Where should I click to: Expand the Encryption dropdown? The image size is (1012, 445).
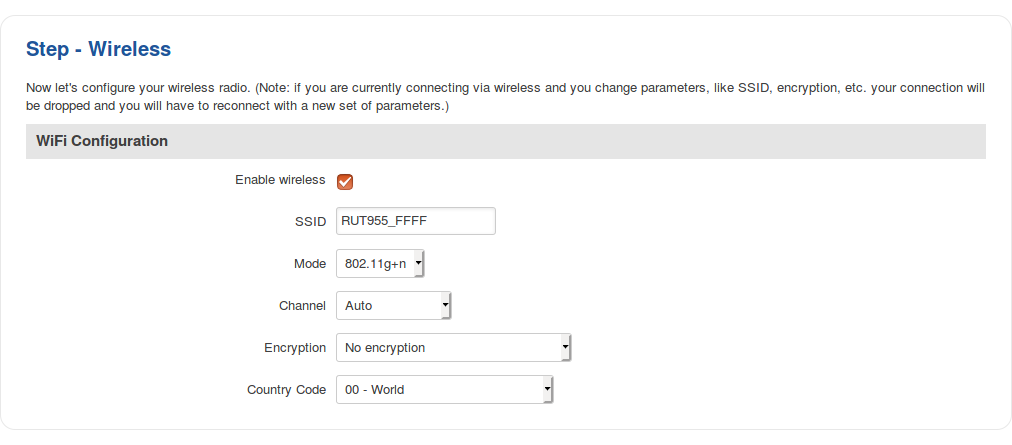(452, 348)
